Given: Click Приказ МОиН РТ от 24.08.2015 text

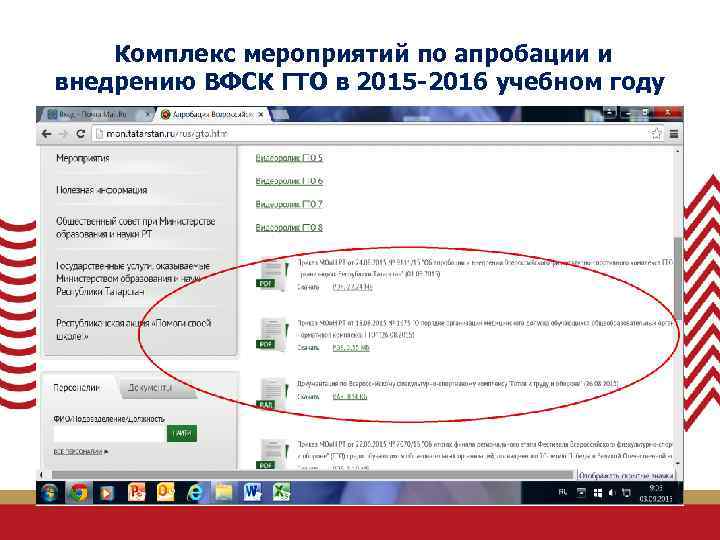Looking at the screenshot, I should 485,268.
